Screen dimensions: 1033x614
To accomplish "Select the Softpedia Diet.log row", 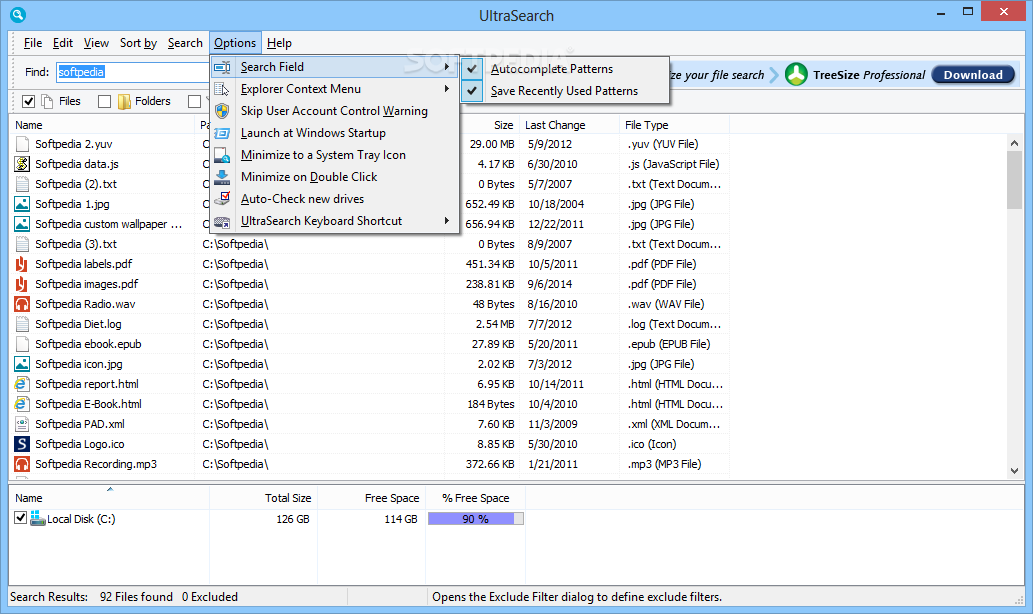I will [369, 324].
